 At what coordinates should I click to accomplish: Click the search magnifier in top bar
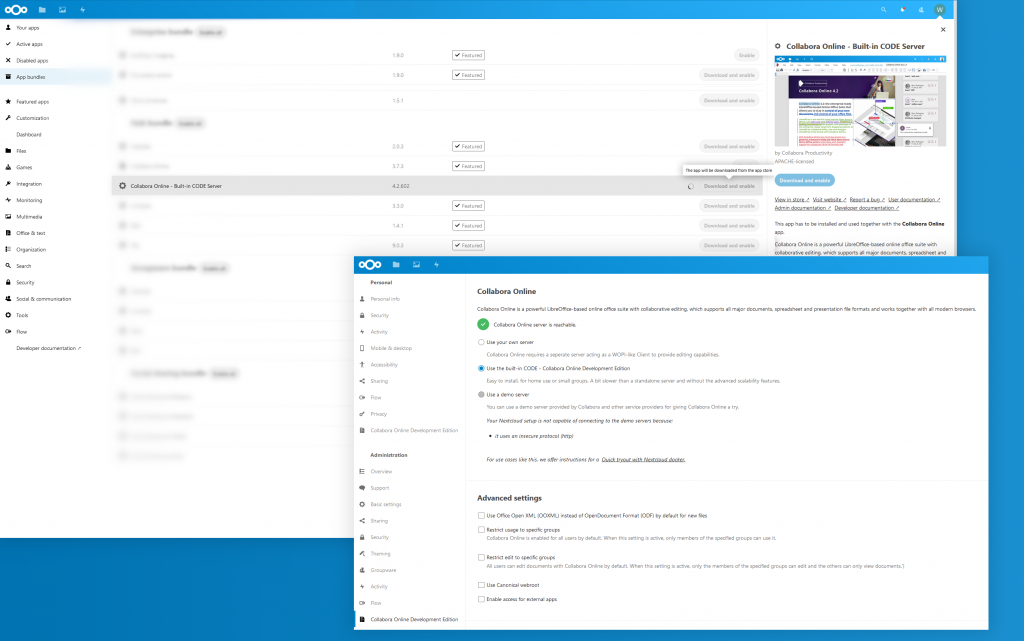point(884,10)
